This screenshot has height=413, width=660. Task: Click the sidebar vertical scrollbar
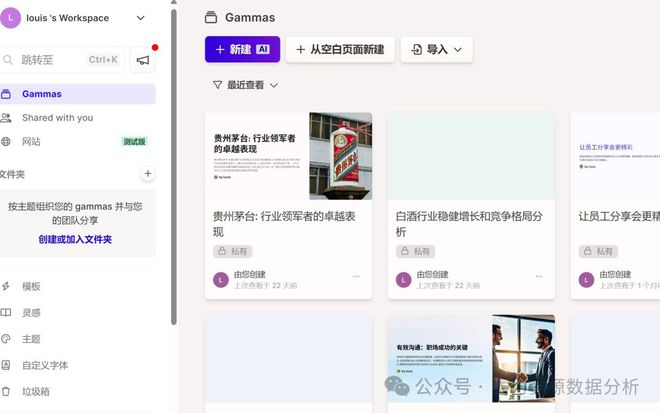tap(174, 167)
